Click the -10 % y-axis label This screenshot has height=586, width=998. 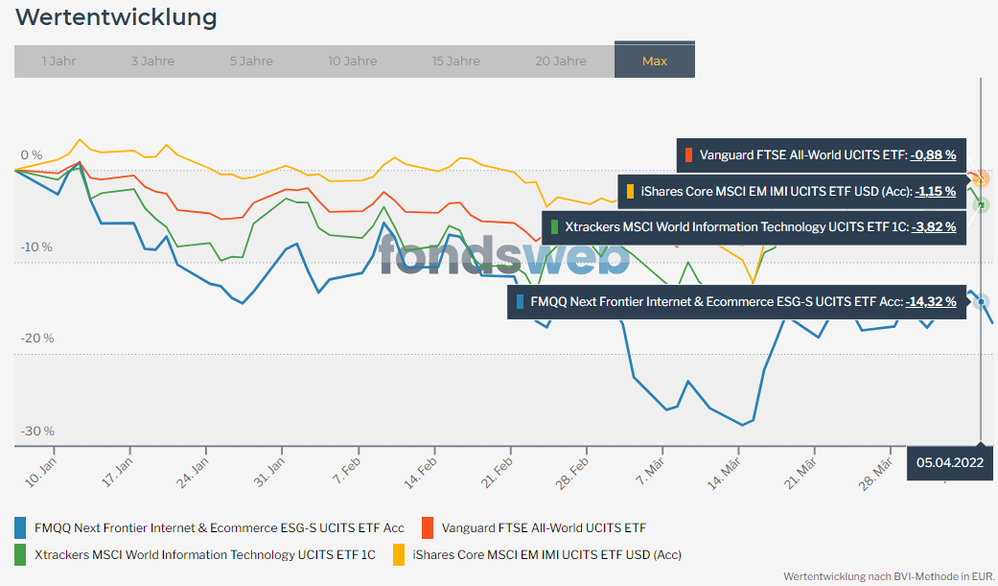[36, 247]
